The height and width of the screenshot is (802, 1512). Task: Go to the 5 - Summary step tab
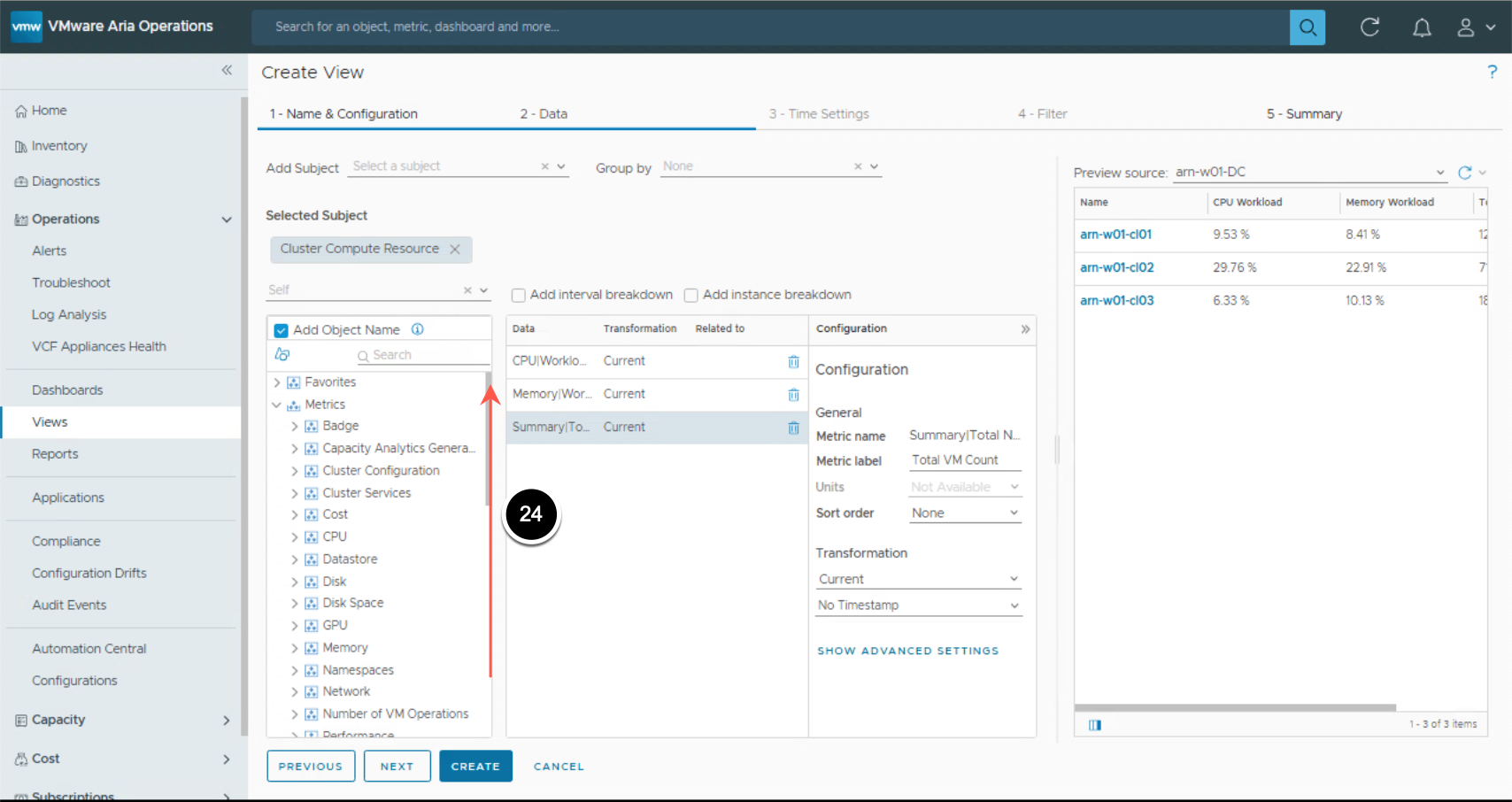pyautogui.click(x=1303, y=114)
